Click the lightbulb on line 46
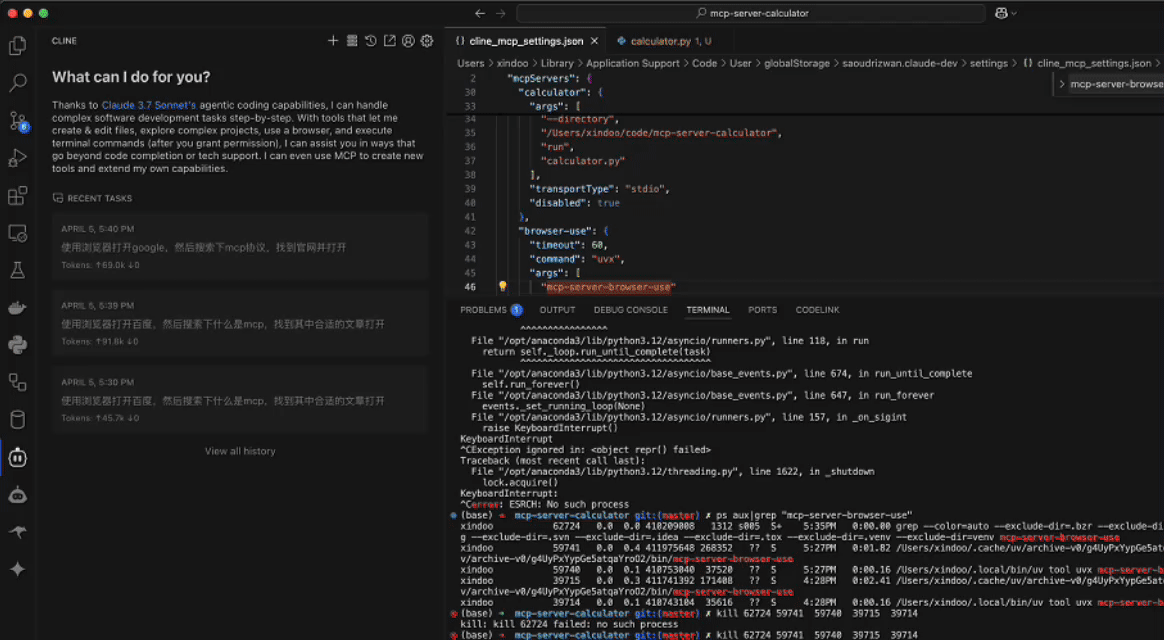 coord(503,287)
